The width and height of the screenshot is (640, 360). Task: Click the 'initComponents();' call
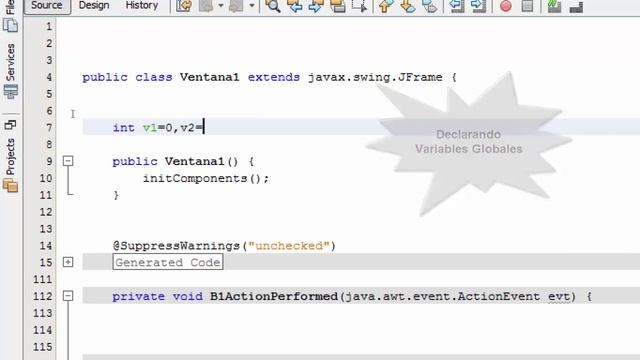(x=206, y=179)
